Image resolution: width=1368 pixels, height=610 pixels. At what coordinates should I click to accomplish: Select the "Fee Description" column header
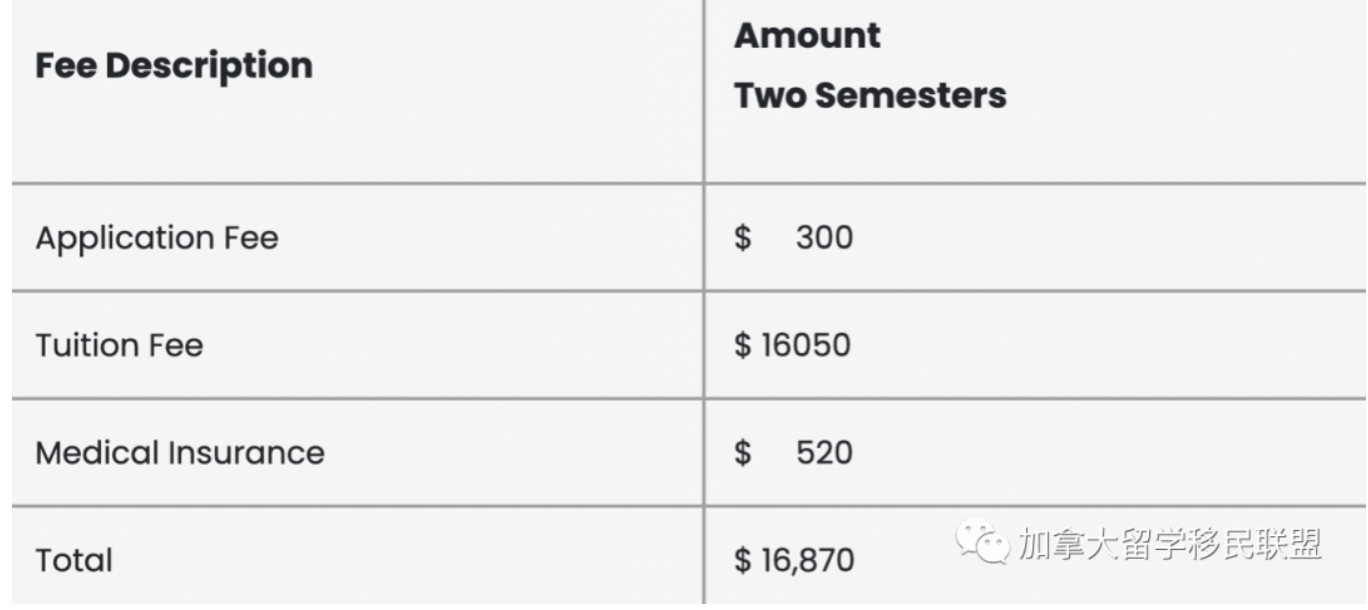(174, 66)
